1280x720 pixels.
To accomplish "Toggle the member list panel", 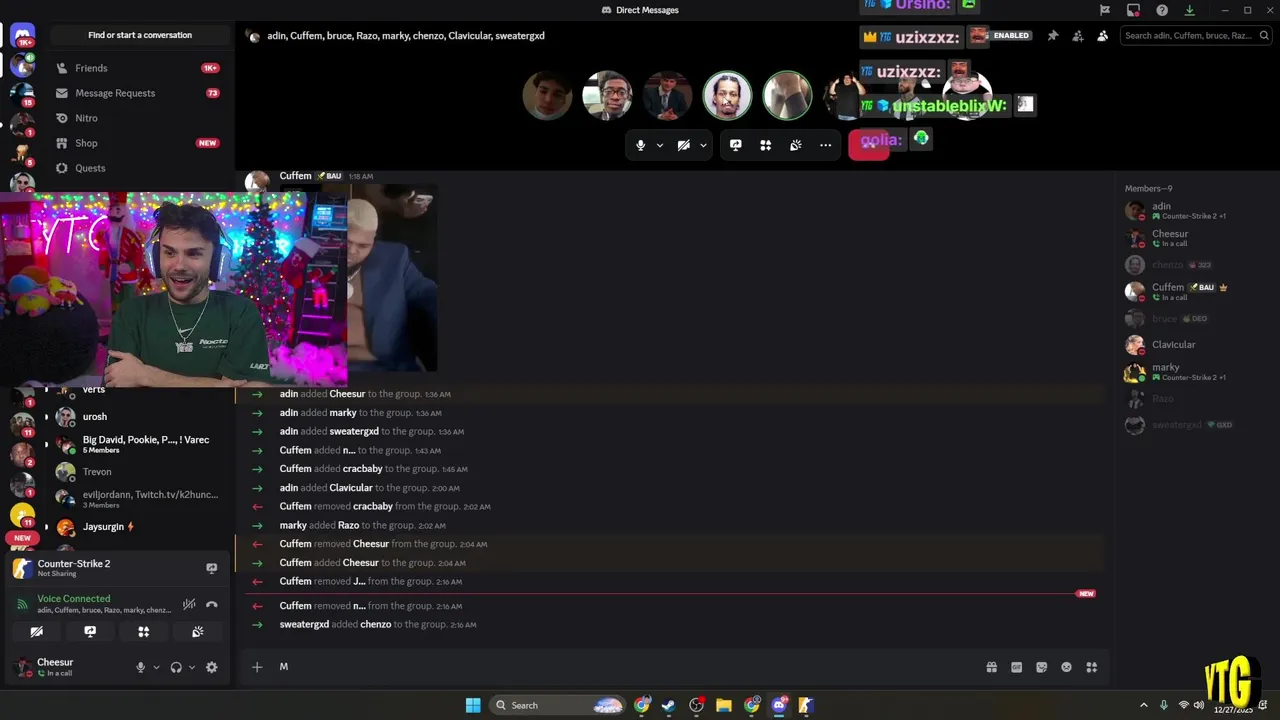I will pyautogui.click(x=1103, y=36).
